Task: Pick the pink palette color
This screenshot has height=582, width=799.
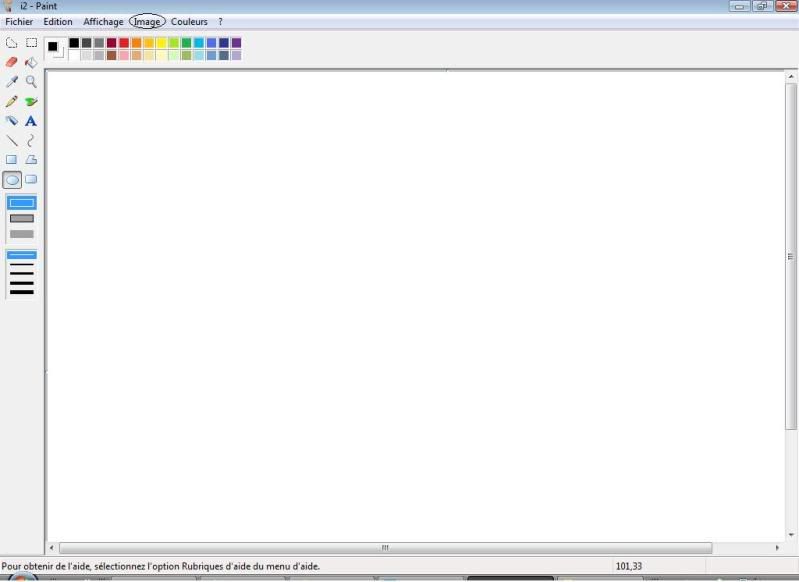Action: [124, 55]
